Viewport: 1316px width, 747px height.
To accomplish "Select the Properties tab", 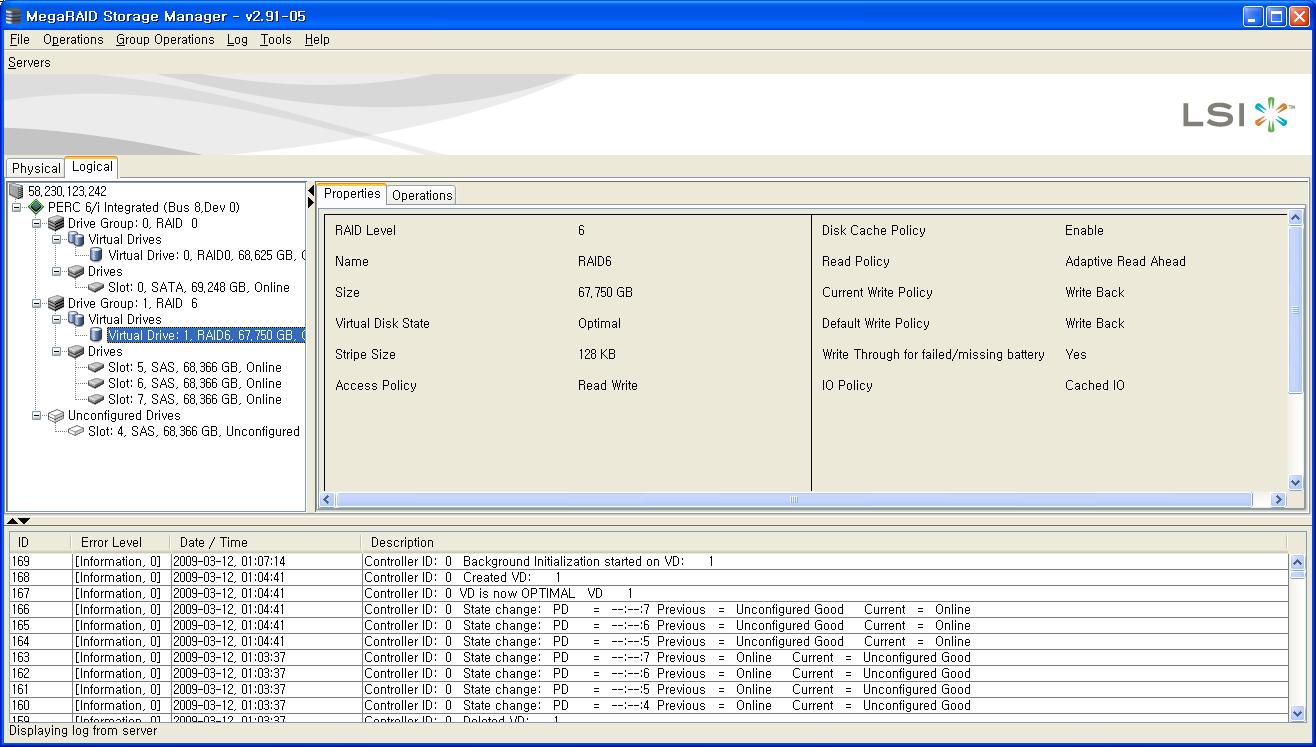I will (352, 194).
